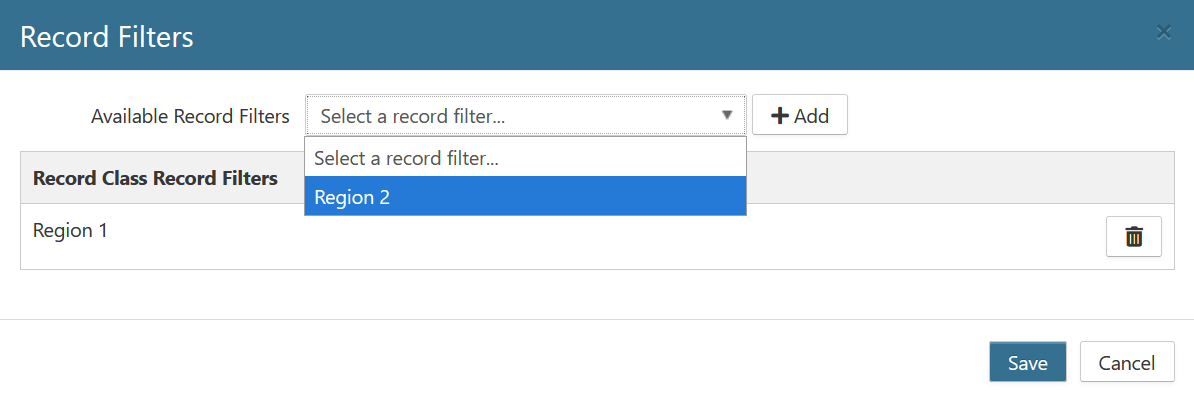Remove Region 1 from Record Class filters

pyautogui.click(x=1133, y=237)
